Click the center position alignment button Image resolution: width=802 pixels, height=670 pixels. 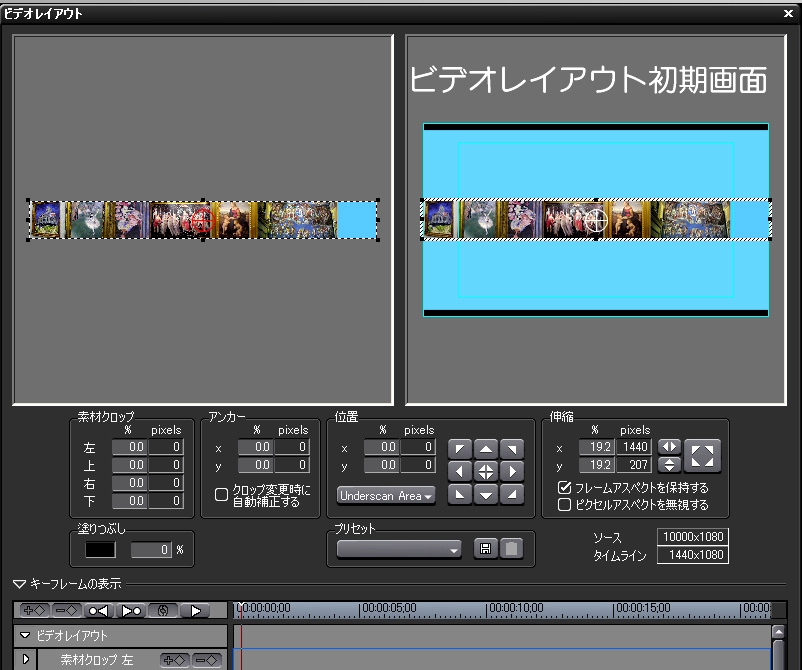[485, 470]
